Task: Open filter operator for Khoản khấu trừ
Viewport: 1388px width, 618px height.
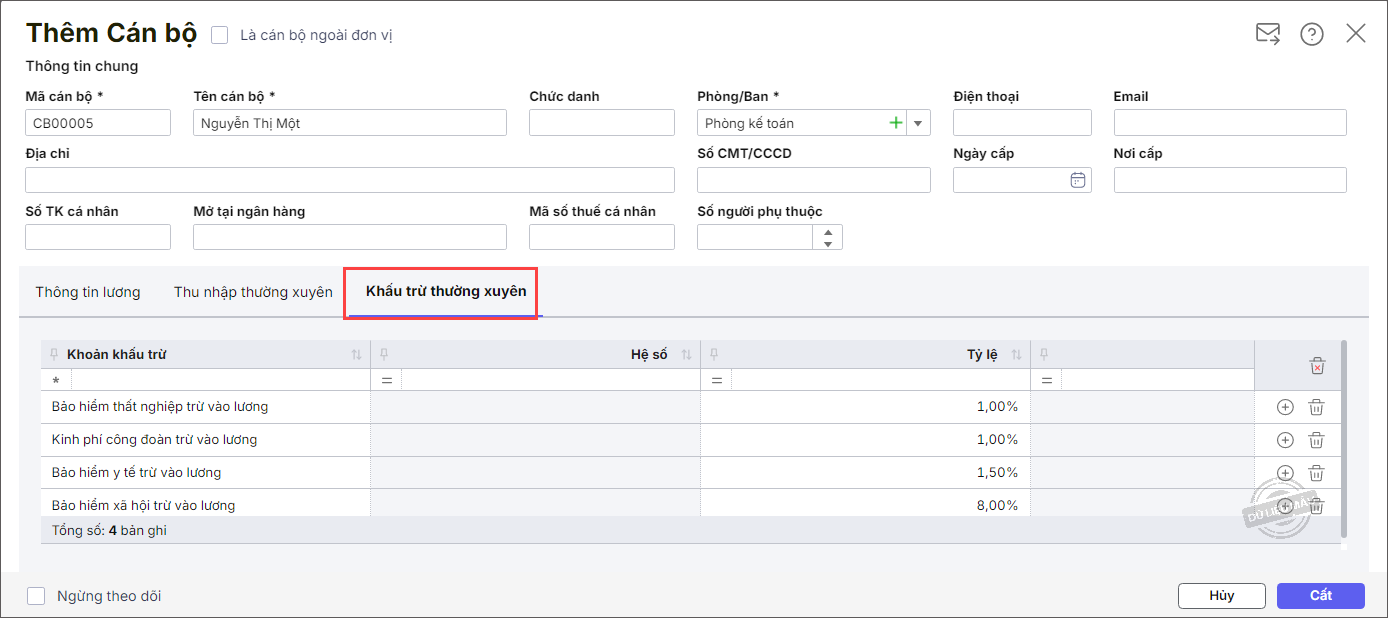Action: [x=56, y=380]
